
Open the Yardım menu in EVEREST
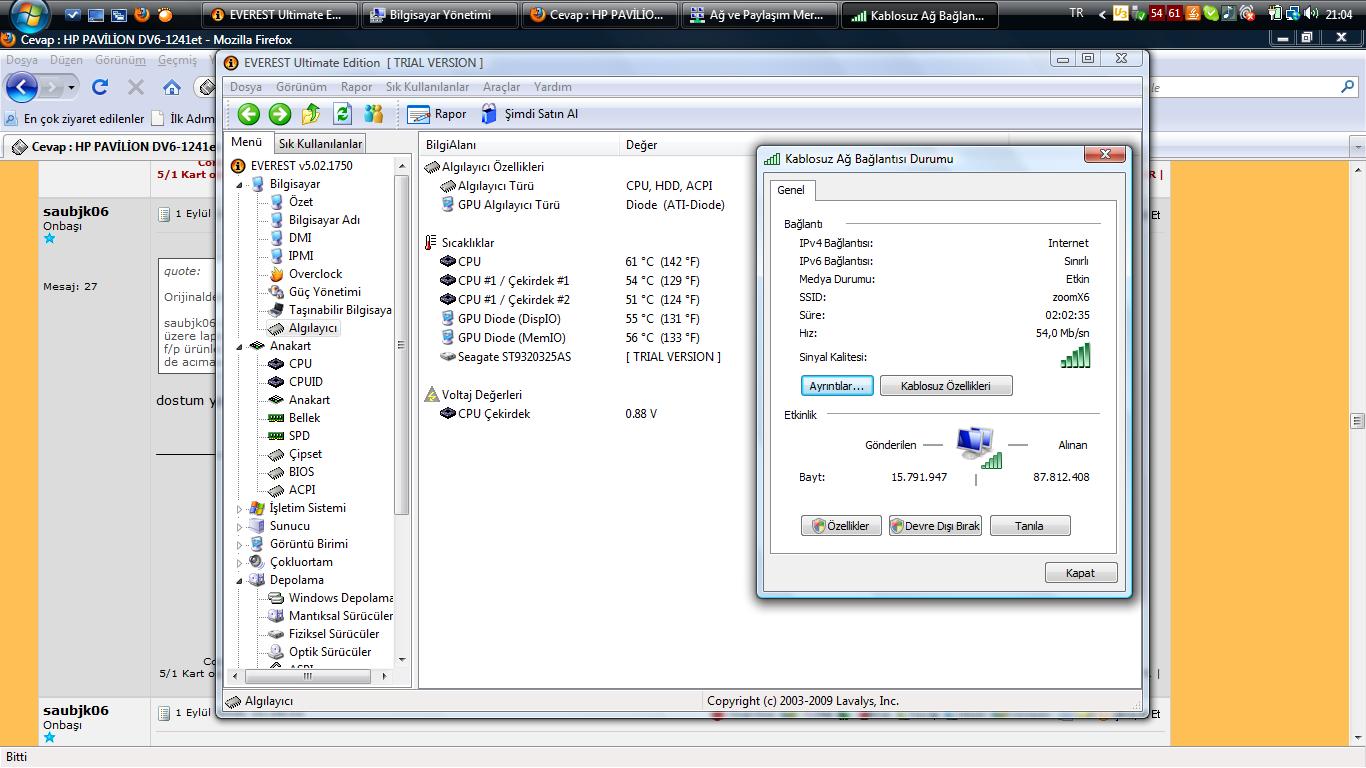[x=553, y=87]
